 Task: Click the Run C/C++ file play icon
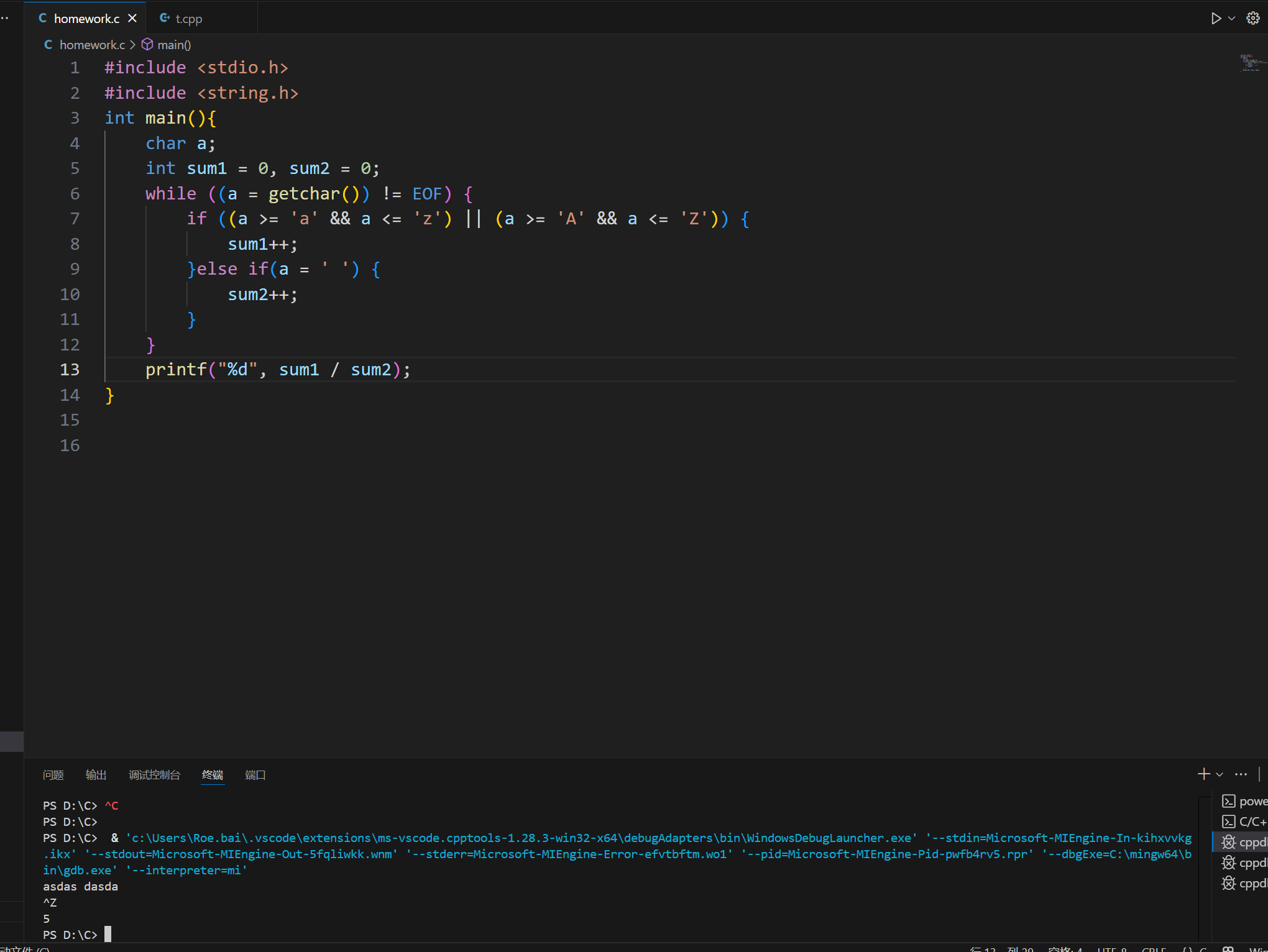(x=1215, y=19)
